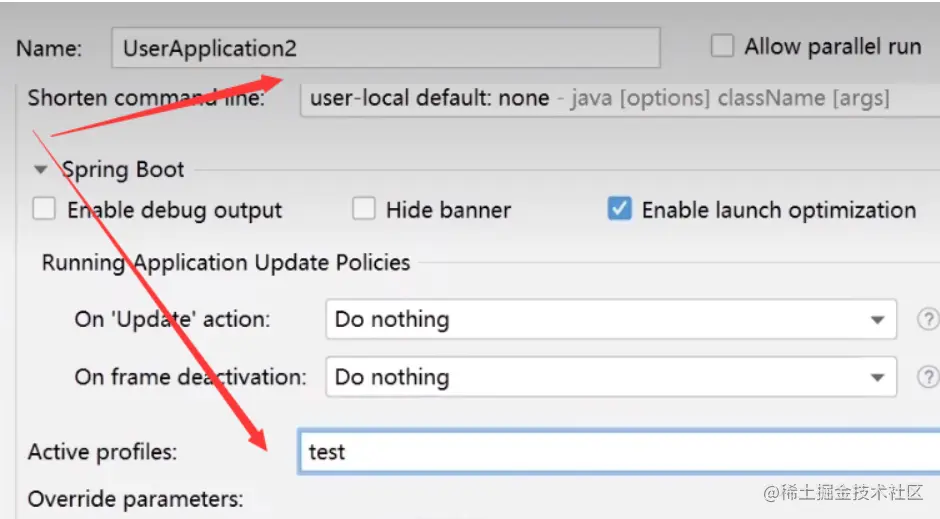Click the Override parameters label
Screen dimensions: 940x519
[135, 499]
